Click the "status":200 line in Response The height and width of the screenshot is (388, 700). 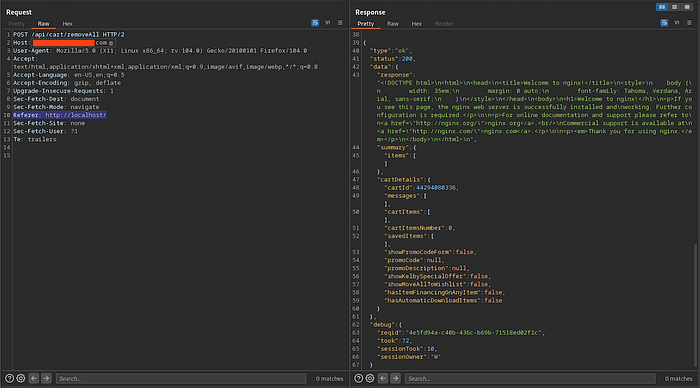click(x=393, y=59)
